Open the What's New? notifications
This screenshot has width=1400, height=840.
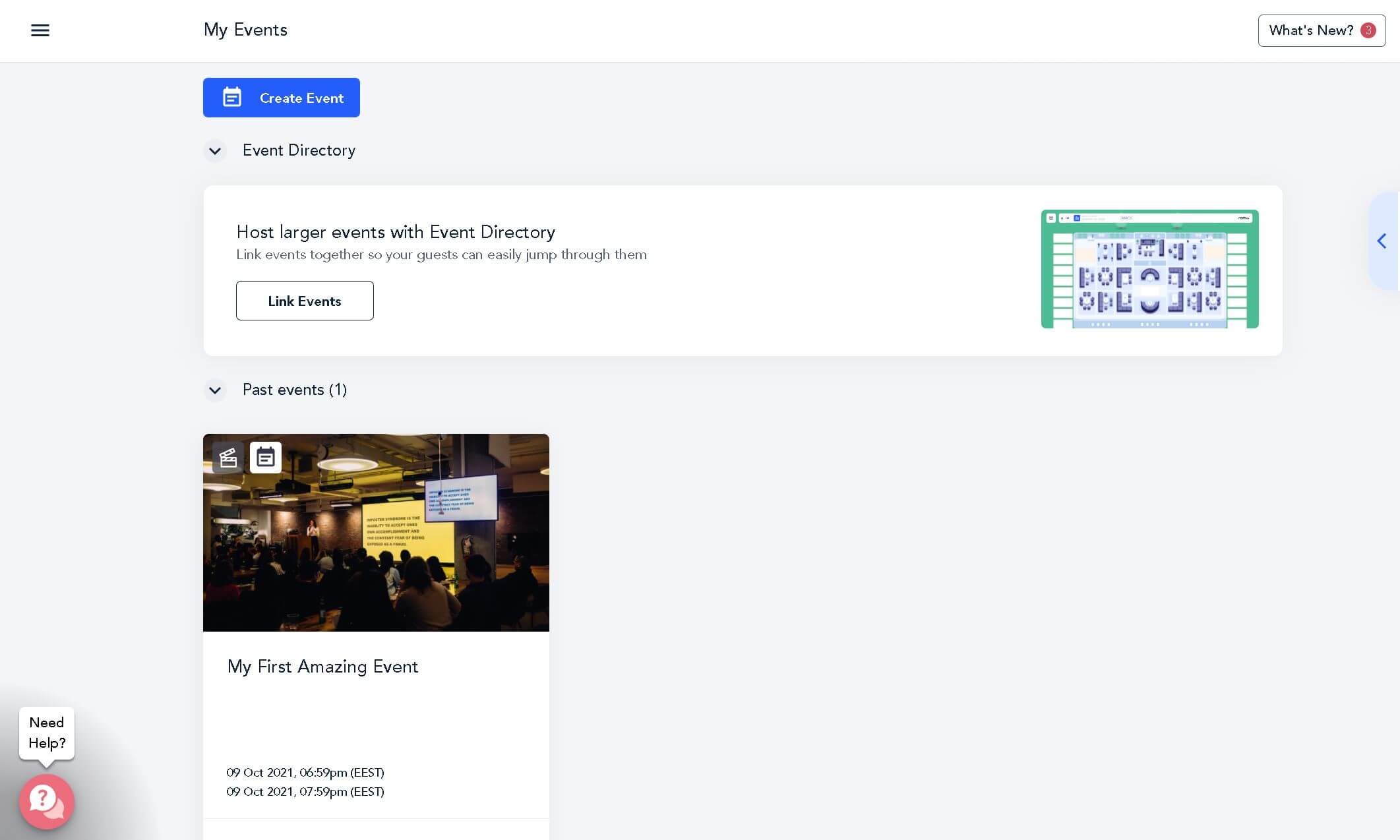point(1322,30)
